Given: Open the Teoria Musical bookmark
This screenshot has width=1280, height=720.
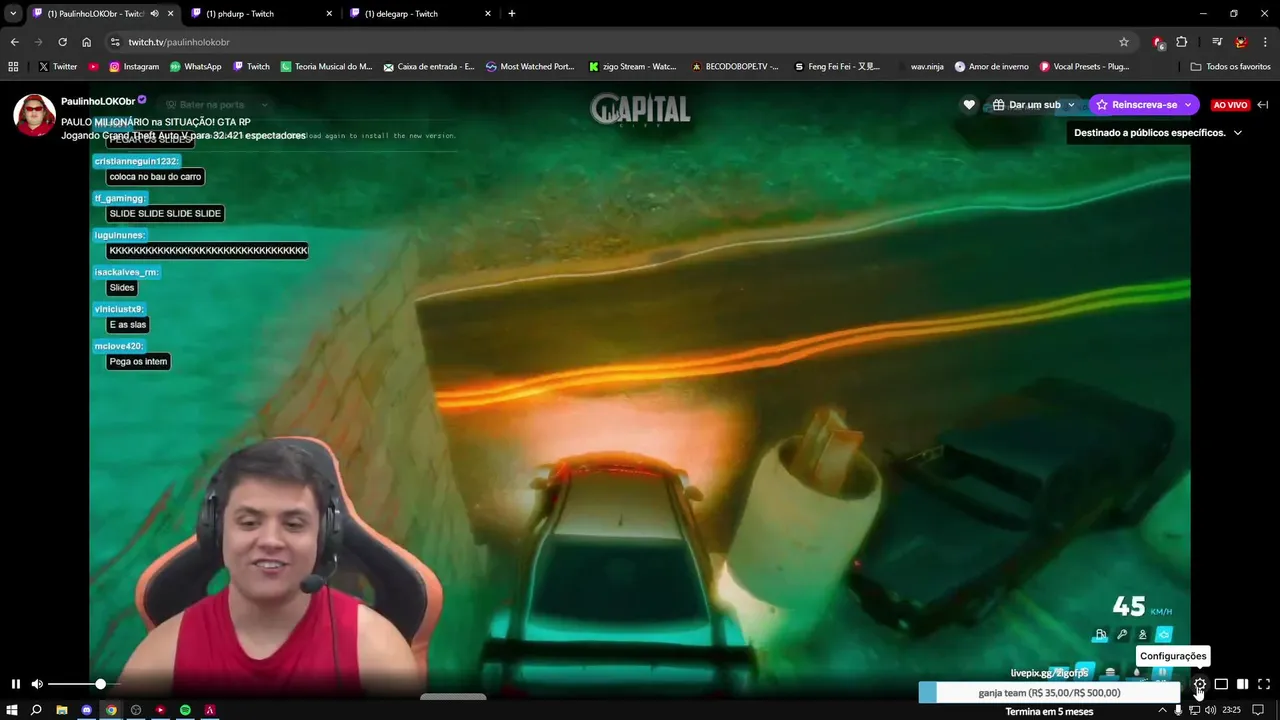Looking at the screenshot, I should 326,67.
